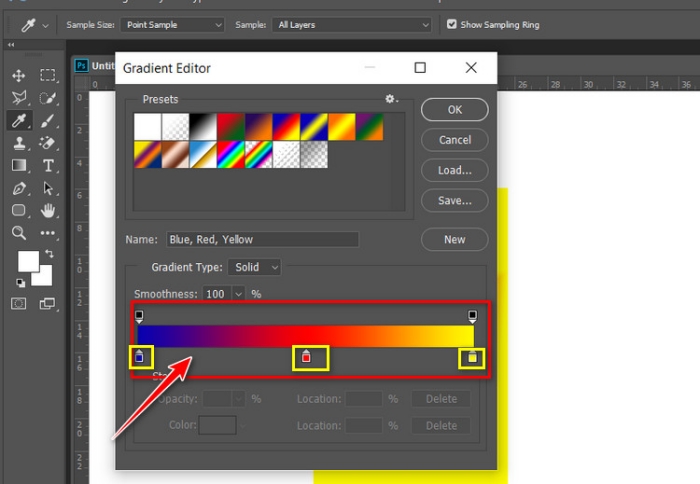The height and width of the screenshot is (484, 700).
Task: Click Cancel in Gradient Editor
Action: pyautogui.click(x=454, y=140)
